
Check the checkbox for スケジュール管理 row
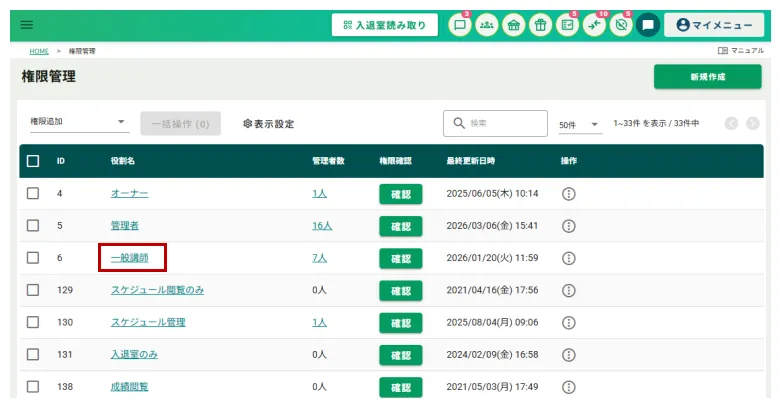33,322
